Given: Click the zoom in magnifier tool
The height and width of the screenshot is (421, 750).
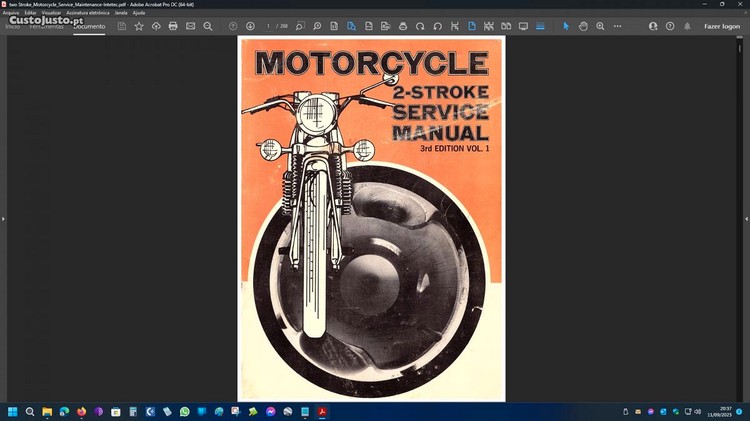Looking at the screenshot, I should (600, 26).
